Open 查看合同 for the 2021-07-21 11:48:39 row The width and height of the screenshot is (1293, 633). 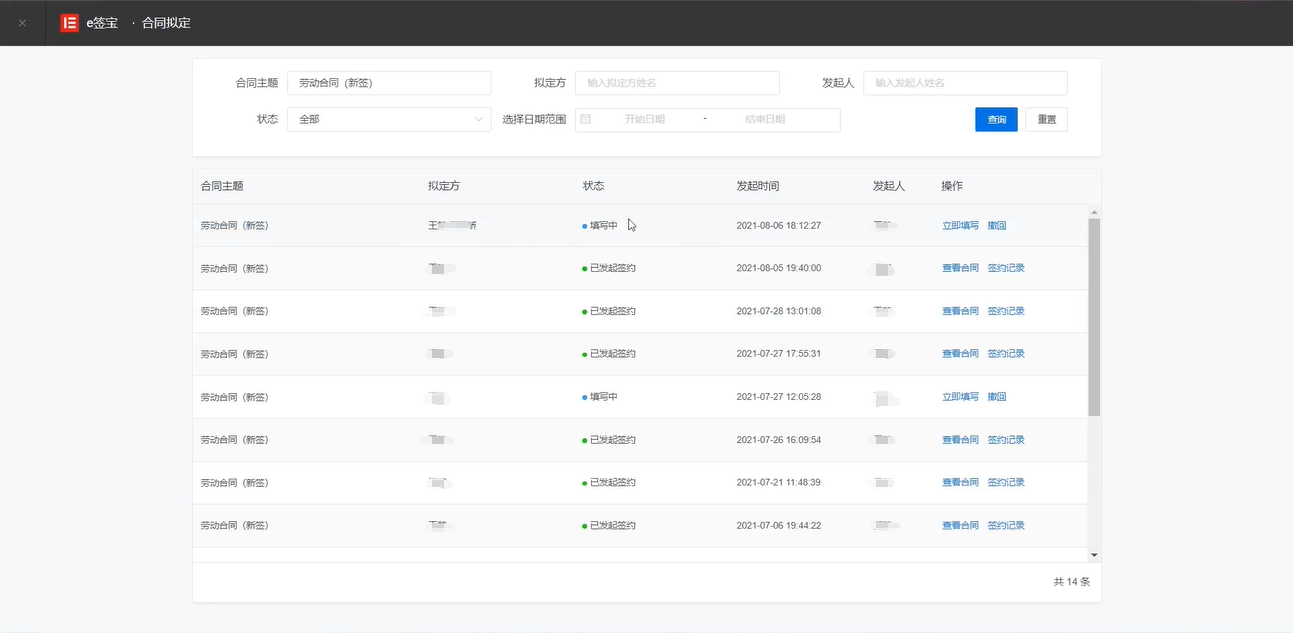point(960,483)
